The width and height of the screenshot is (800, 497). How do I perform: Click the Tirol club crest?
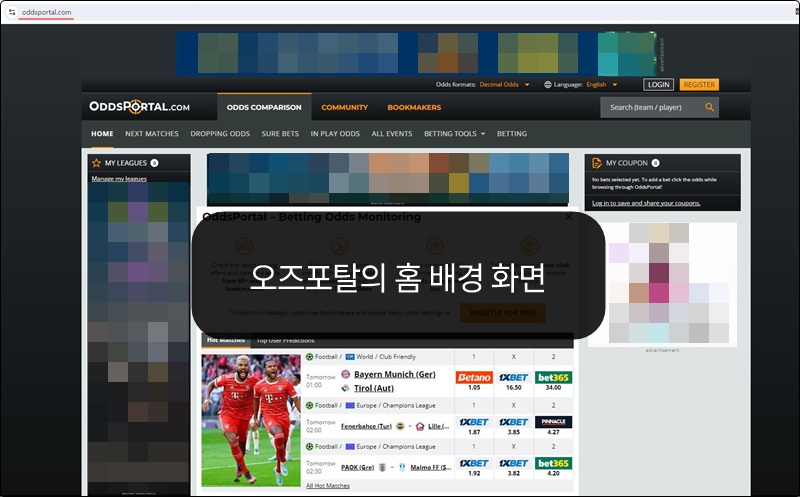point(345,388)
